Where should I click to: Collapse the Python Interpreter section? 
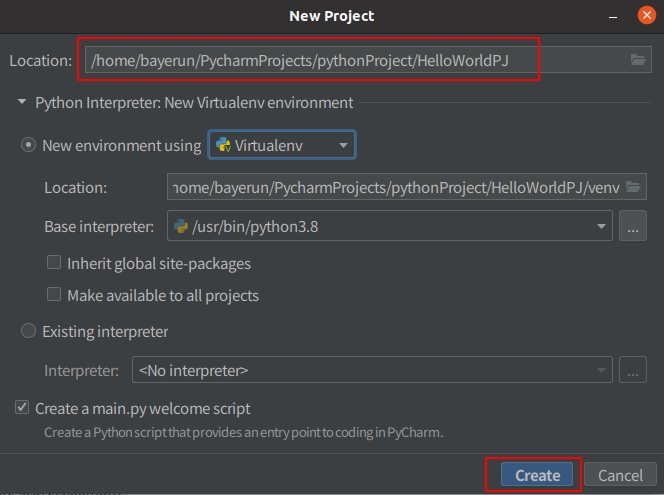[x=22, y=102]
